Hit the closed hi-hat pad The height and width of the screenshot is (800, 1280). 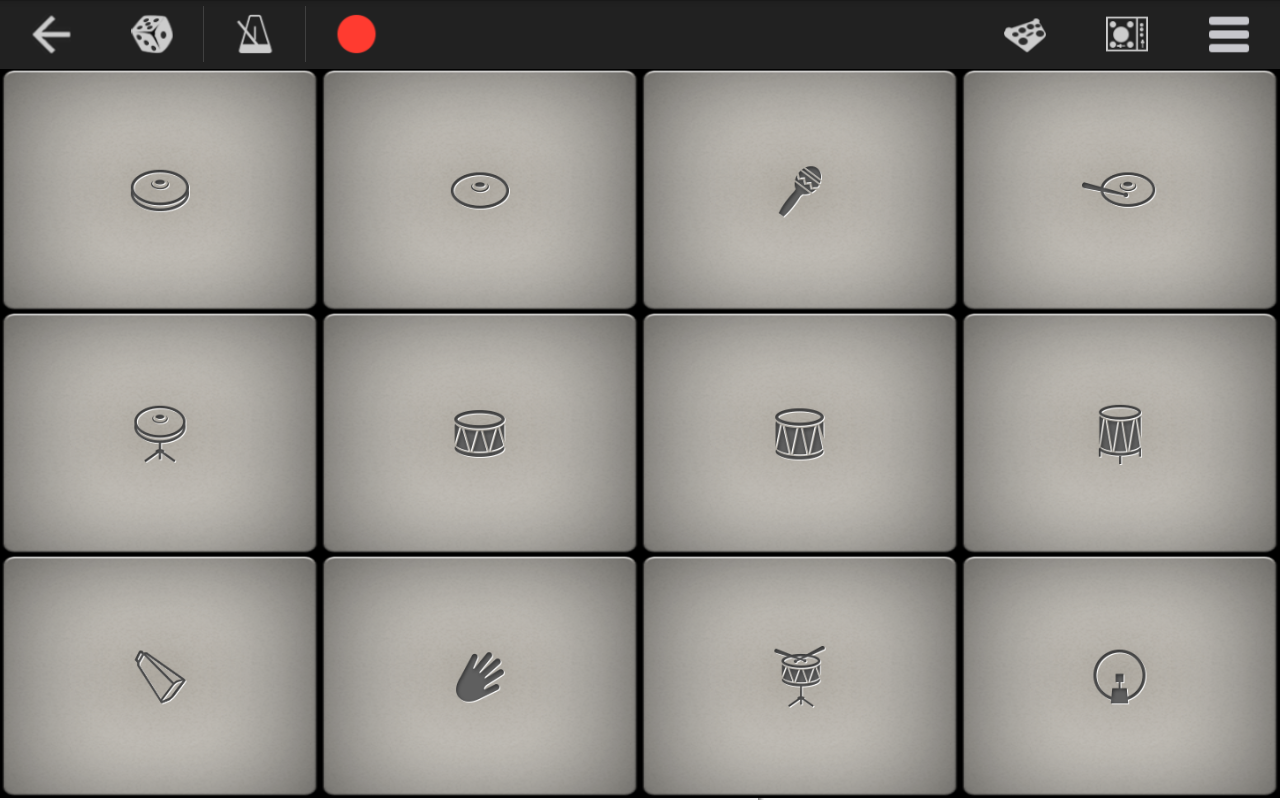160,189
